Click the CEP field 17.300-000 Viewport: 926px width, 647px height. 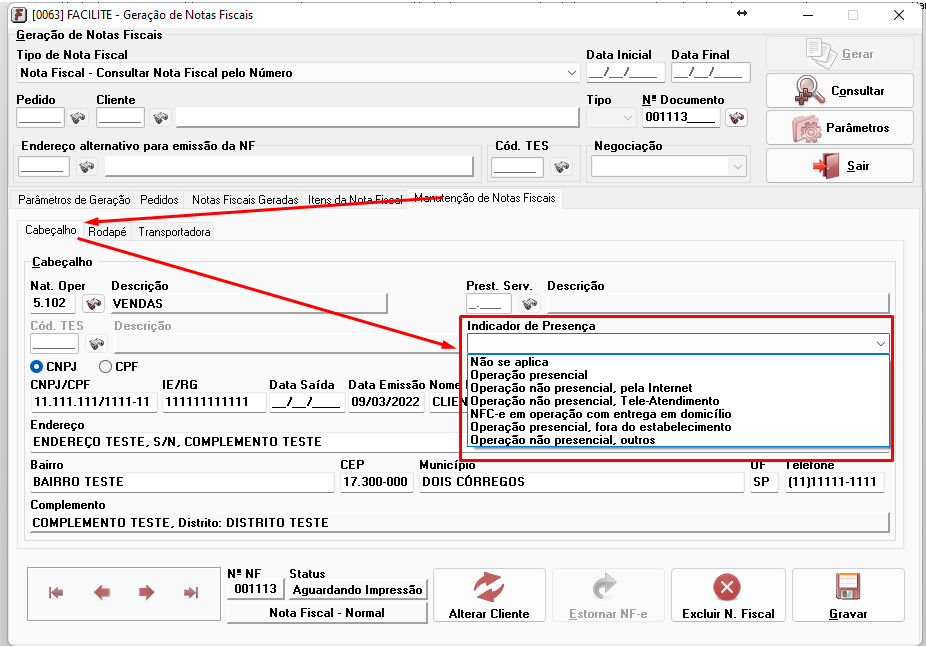[x=376, y=482]
